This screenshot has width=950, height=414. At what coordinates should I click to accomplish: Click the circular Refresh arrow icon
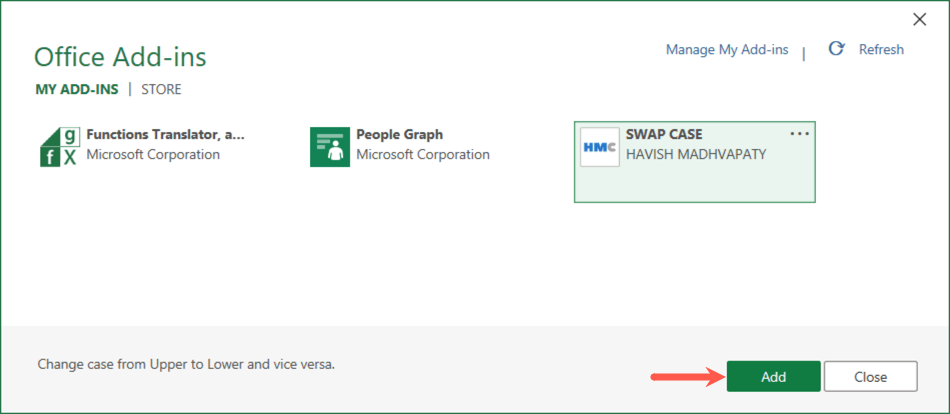(837, 49)
